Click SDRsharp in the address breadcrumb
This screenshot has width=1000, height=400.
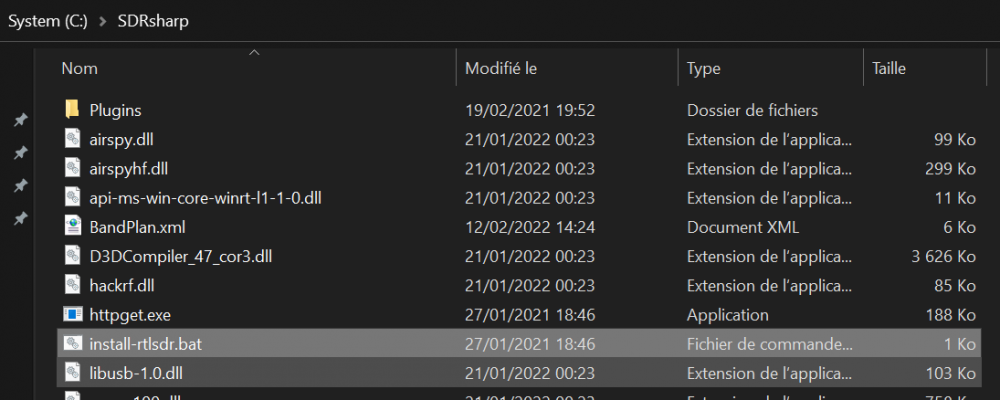pos(153,21)
